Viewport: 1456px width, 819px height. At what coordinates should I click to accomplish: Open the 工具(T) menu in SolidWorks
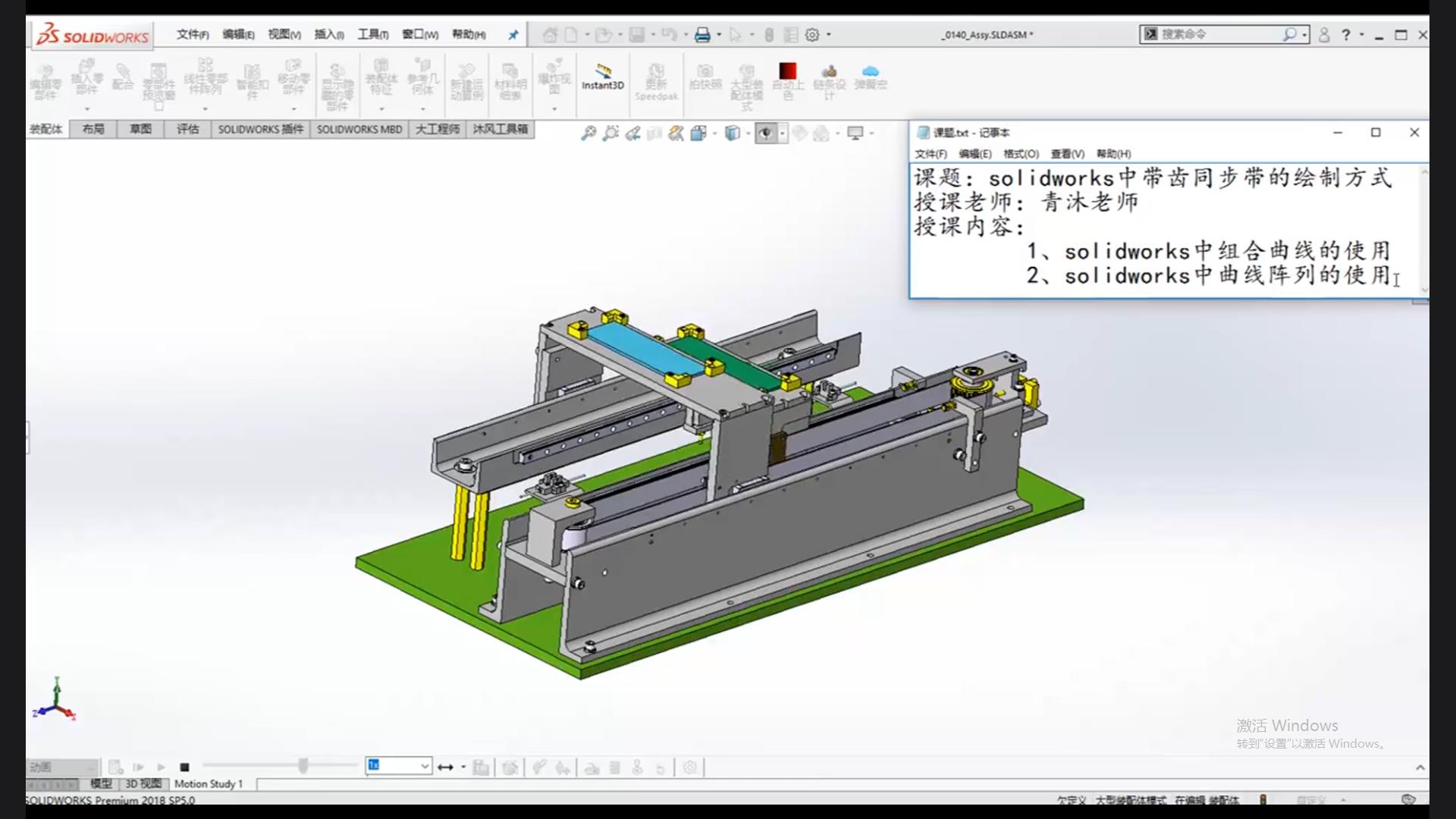(373, 35)
